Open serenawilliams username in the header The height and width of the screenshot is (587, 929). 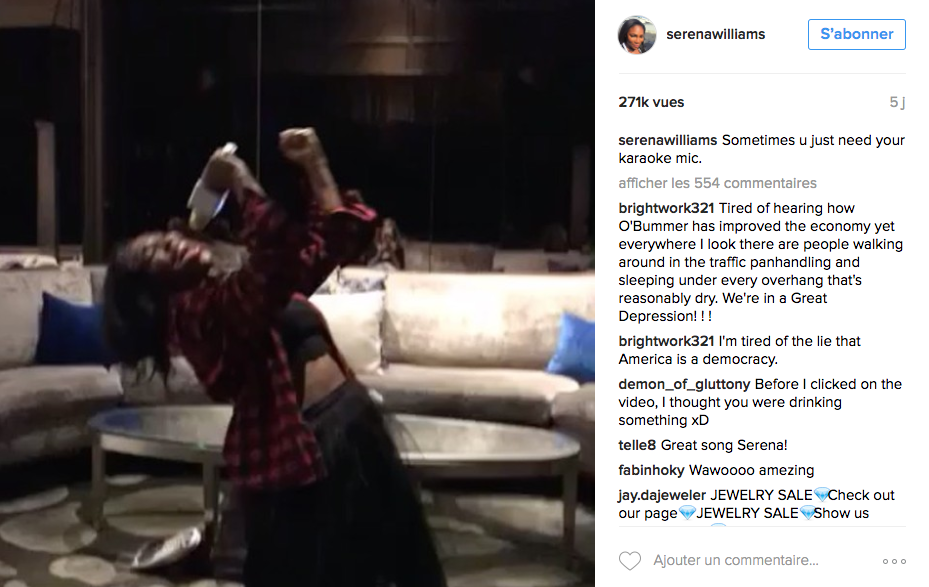[x=716, y=34]
